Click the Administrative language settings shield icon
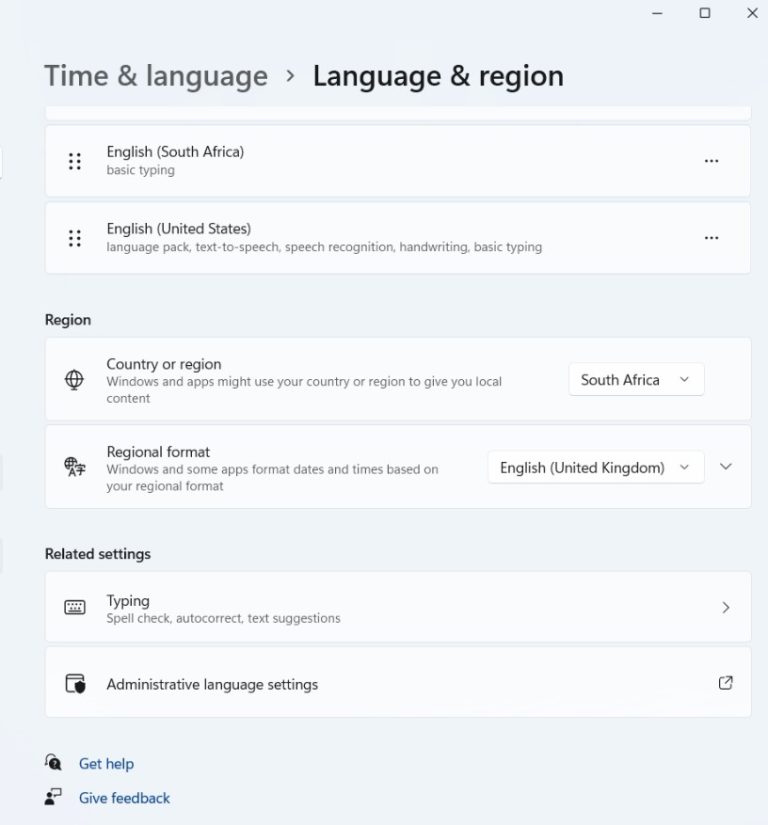 pos(75,683)
